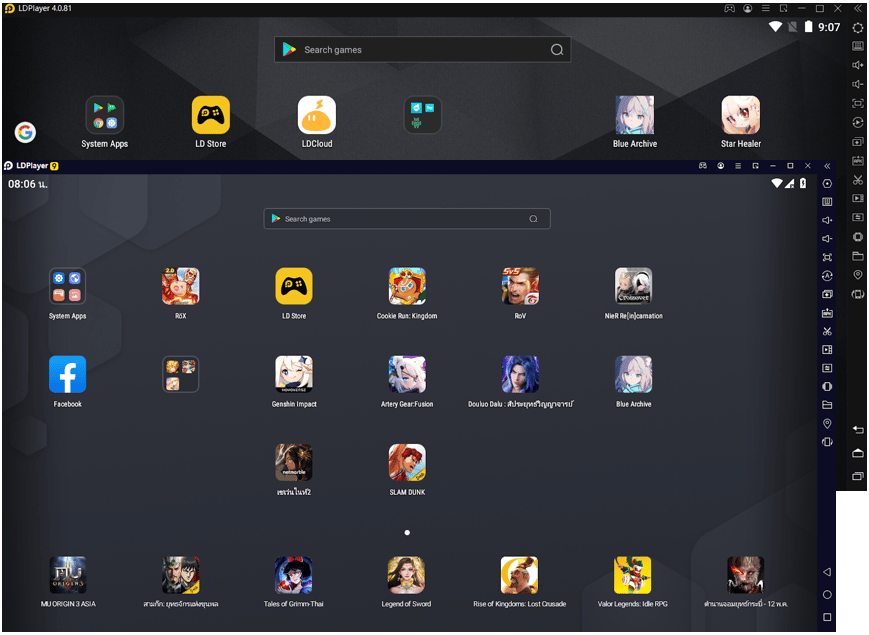
Task: Launch MU ORIGIN 3 ASIA
Action: pyautogui.click(x=68, y=575)
